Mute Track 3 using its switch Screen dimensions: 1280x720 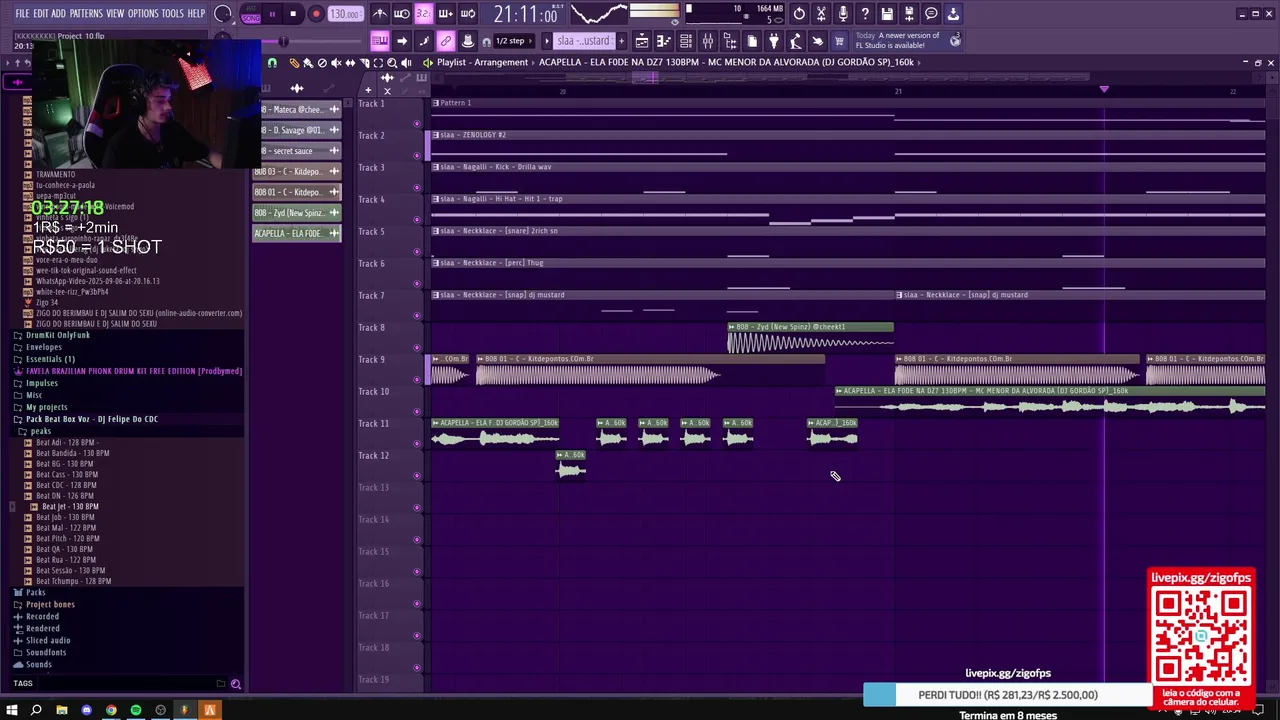[x=417, y=187]
